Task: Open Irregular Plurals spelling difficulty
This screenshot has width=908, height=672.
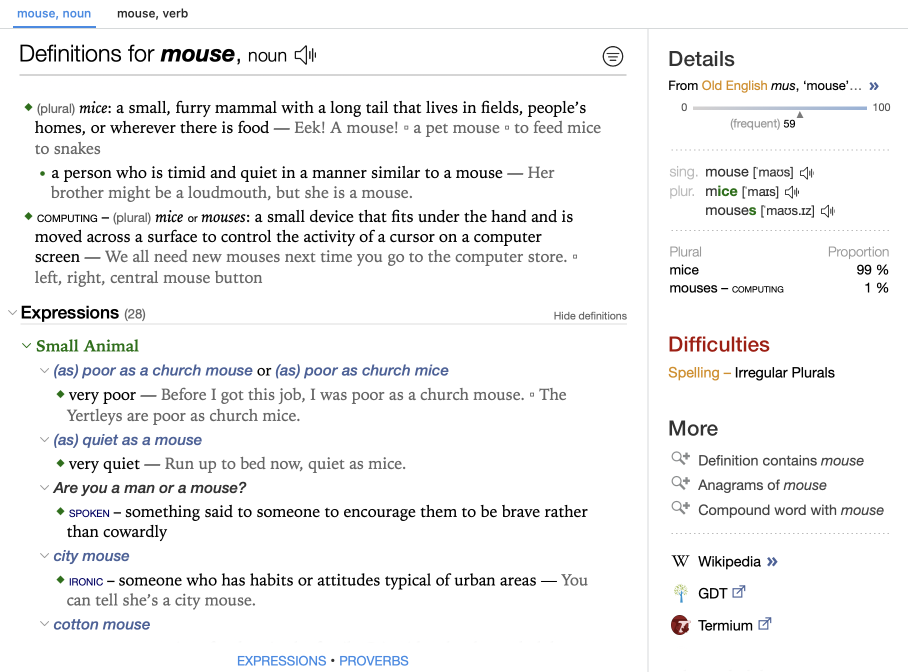Action: (784, 373)
